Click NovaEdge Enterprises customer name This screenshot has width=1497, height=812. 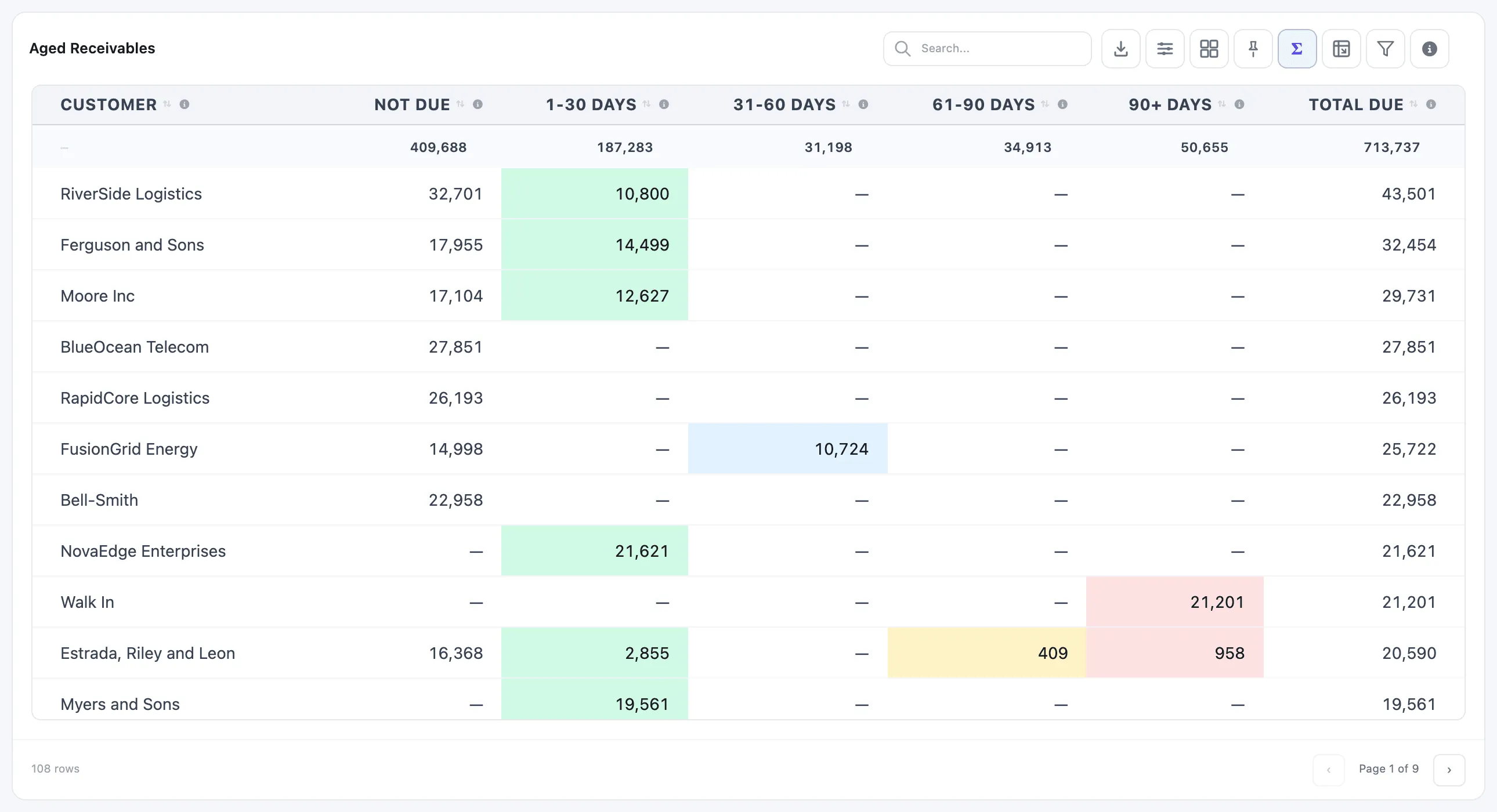pyautogui.click(x=143, y=552)
